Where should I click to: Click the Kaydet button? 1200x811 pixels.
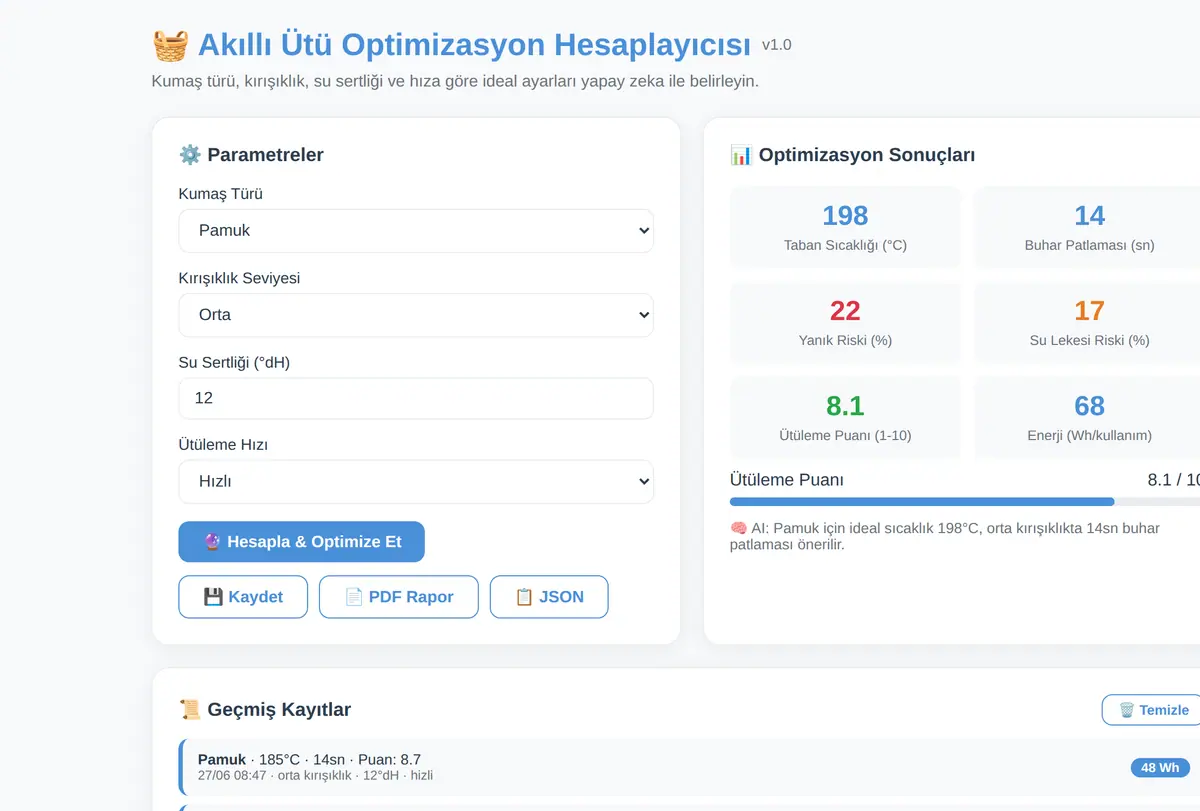tap(243, 597)
